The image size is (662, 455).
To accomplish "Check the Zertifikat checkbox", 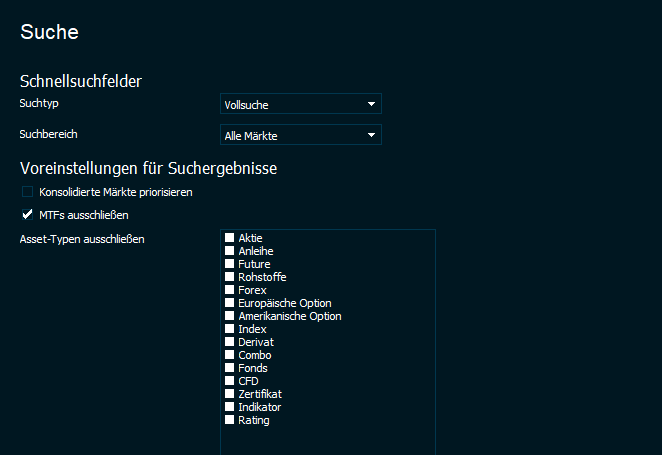I will tap(230, 394).
